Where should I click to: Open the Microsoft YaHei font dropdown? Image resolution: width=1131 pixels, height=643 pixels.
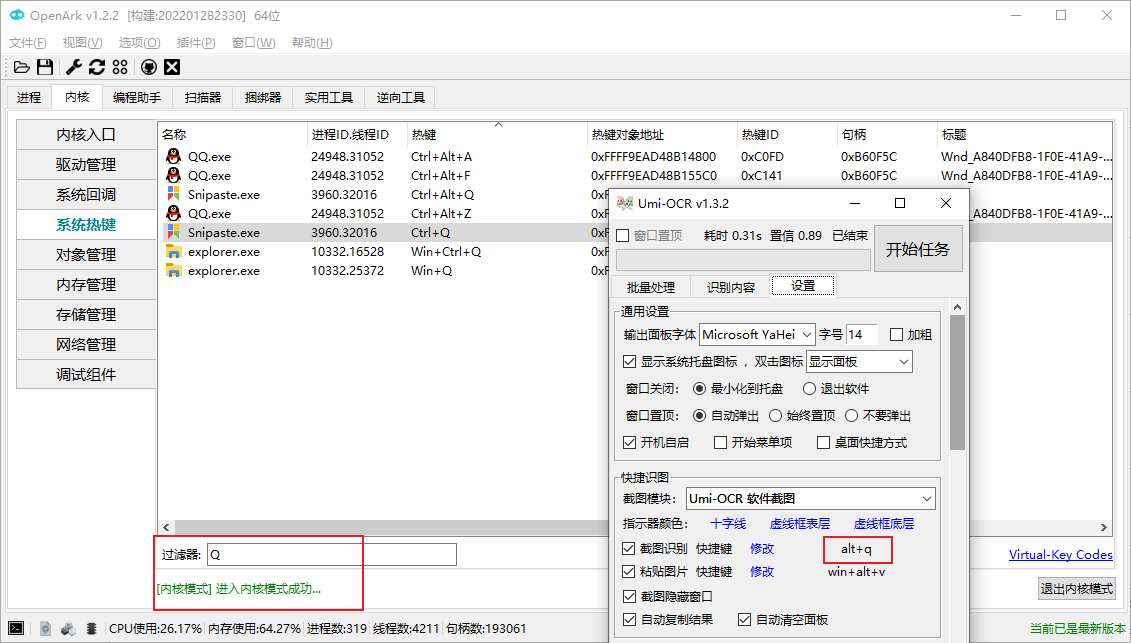coord(757,334)
